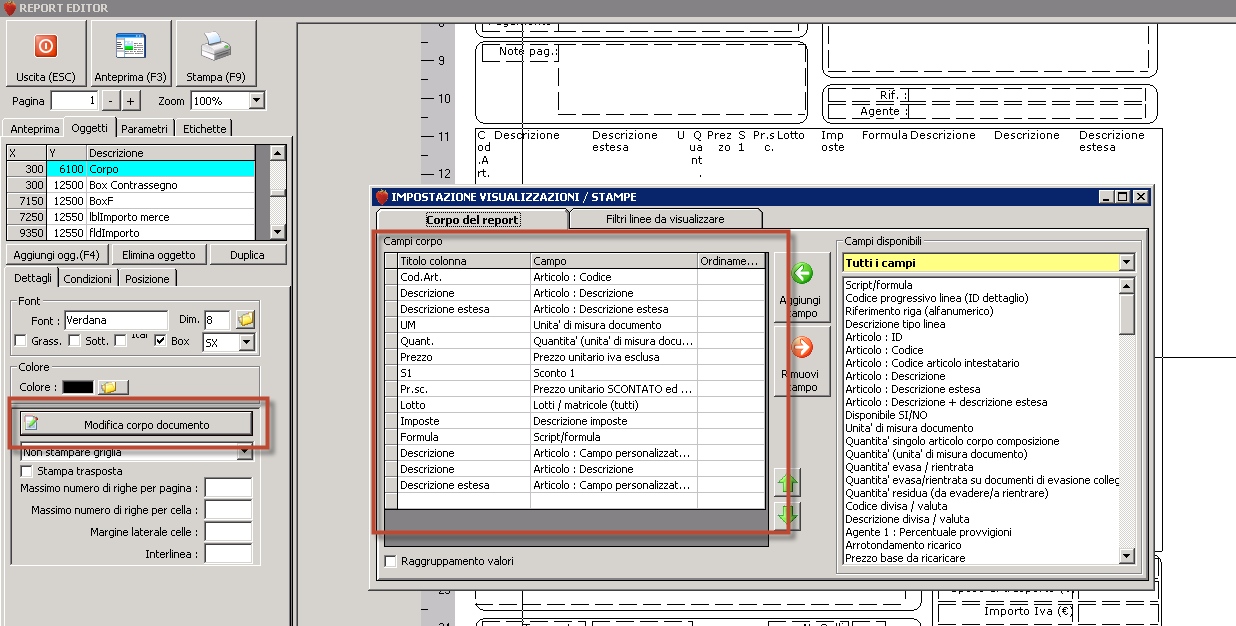Image resolution: width=1236 pixels, height=626 pixels.
Task: Uncheck the Box checkbox
Action: pyautogui.click(x=161, y=342)
